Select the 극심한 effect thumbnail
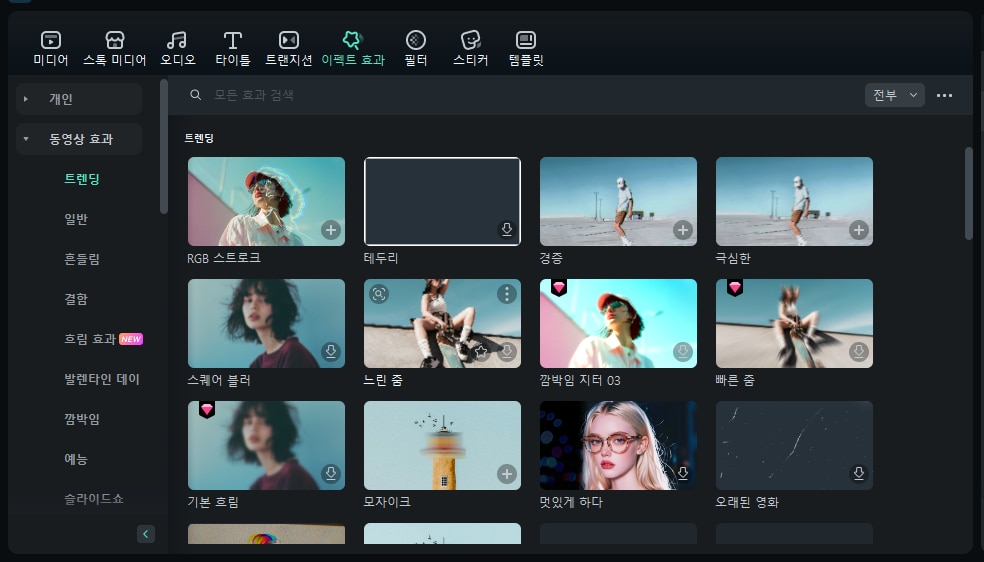984x562 pixels. 794,201
